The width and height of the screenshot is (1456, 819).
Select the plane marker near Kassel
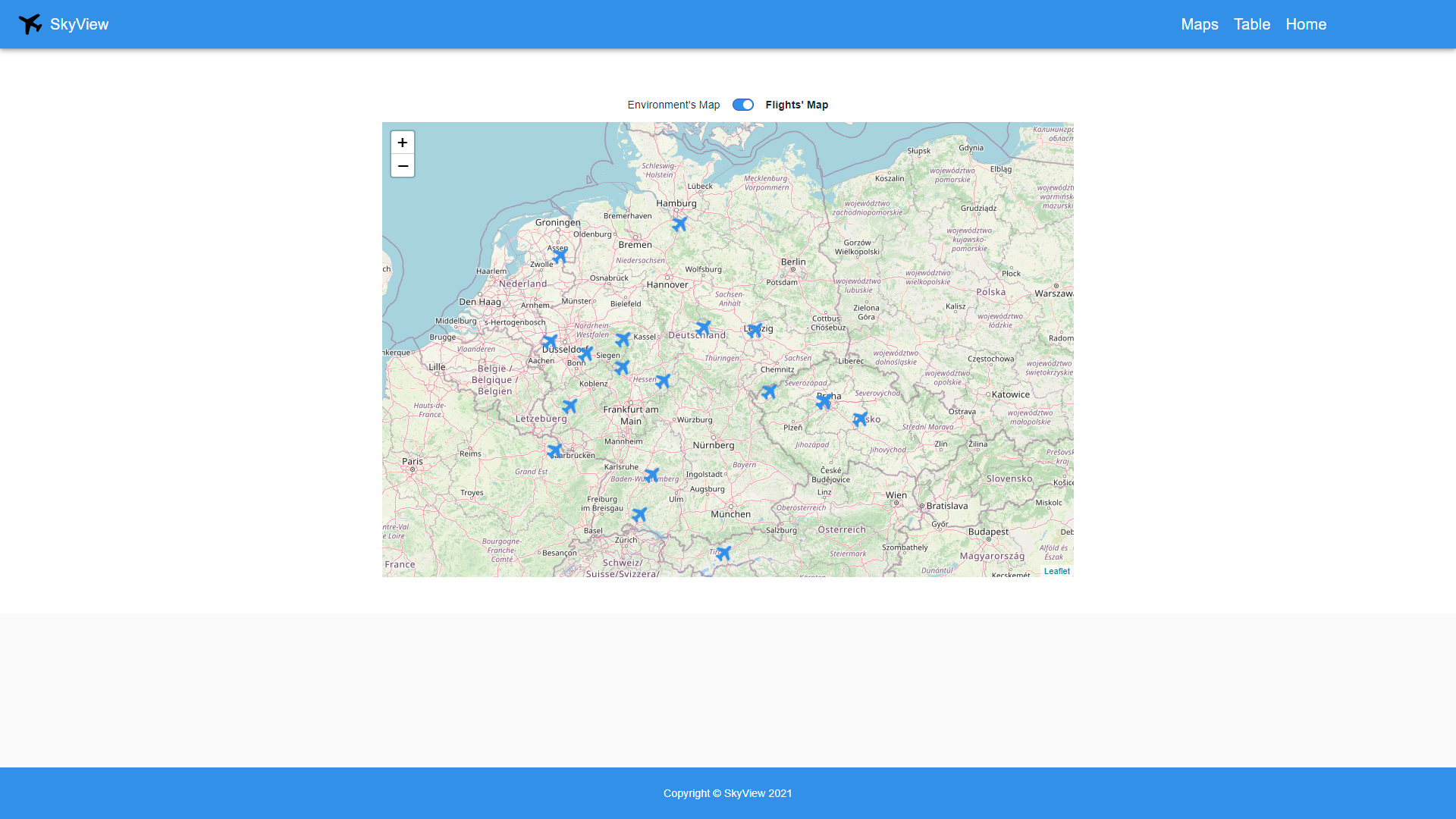[623, 339]
